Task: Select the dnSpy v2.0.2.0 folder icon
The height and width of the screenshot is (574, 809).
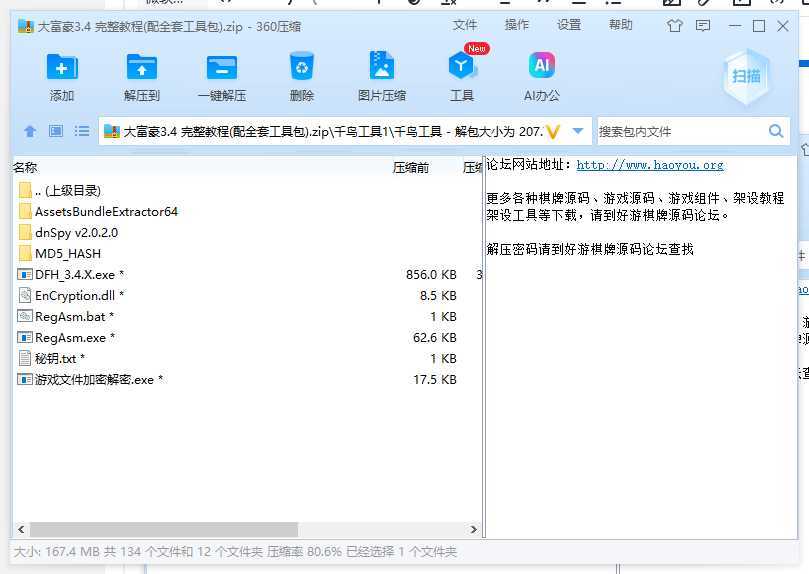Action: (x=25, y=233)
